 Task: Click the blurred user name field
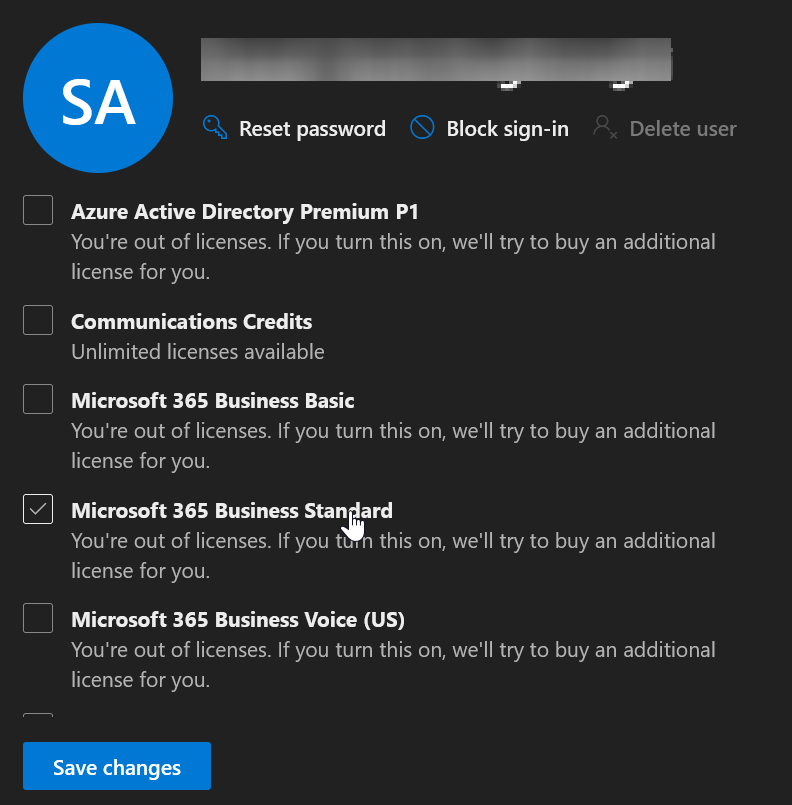(x=436, y=58)
